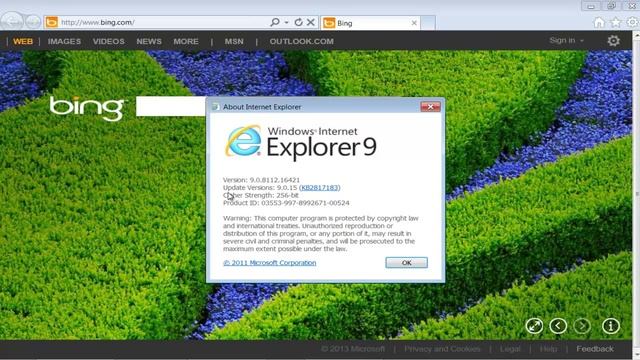Open the OUTLOOK.COM link in the Bing bar

coord(302,41)
